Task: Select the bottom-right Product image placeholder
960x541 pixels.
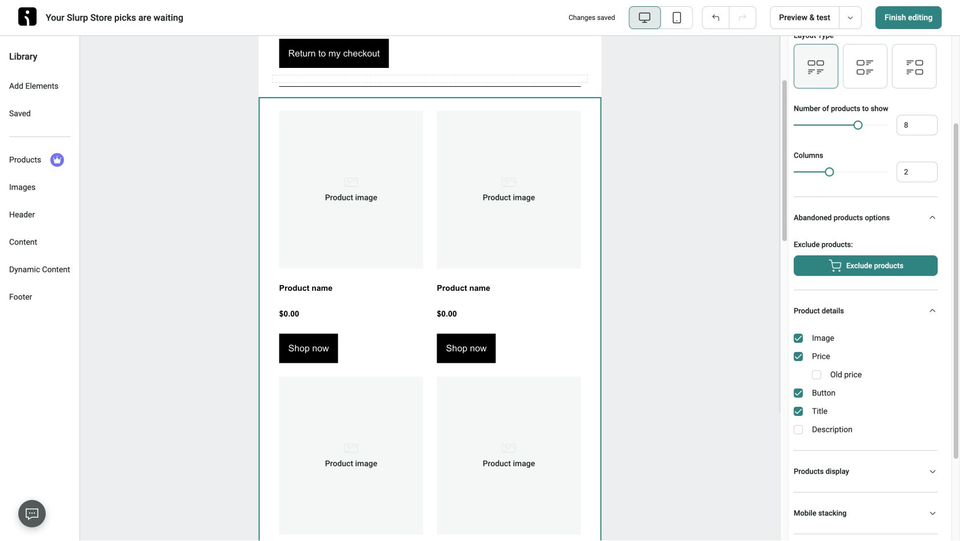Action: click(x=508, y=455)
